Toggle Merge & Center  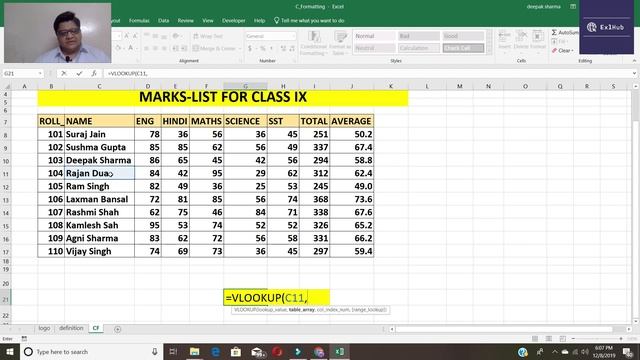[x=214, y=49]
